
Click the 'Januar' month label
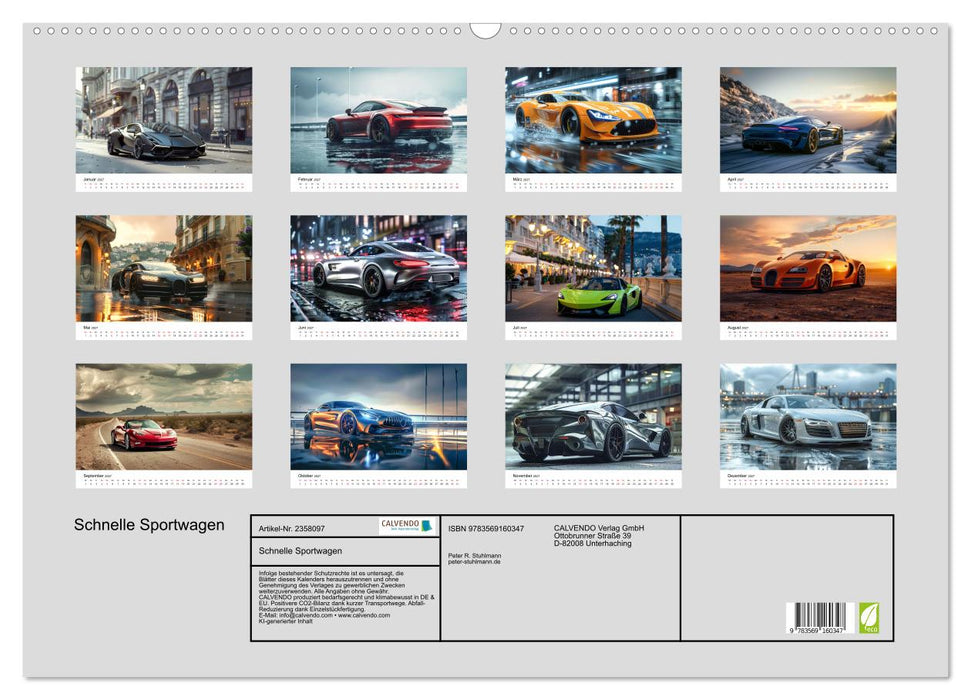click(92, 179)
